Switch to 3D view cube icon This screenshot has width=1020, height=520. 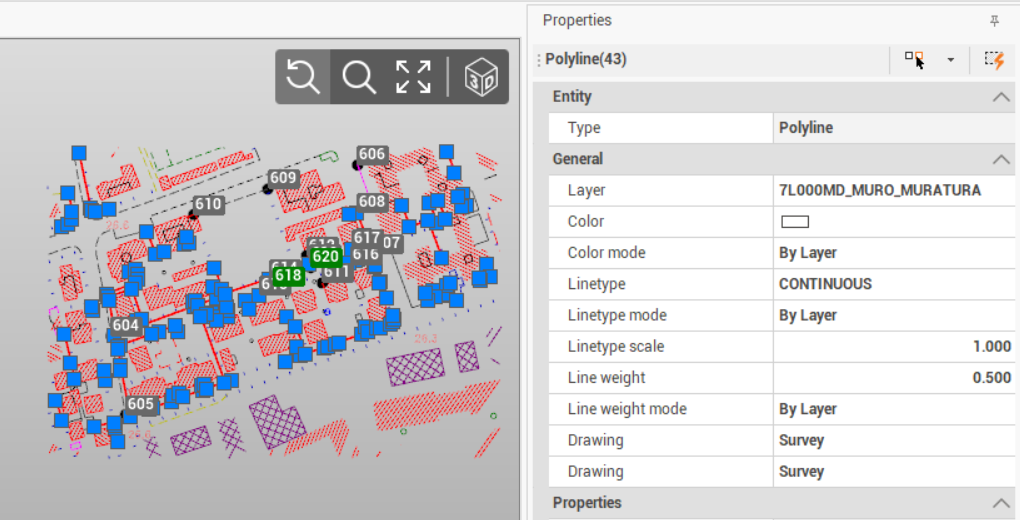(482, 77)
